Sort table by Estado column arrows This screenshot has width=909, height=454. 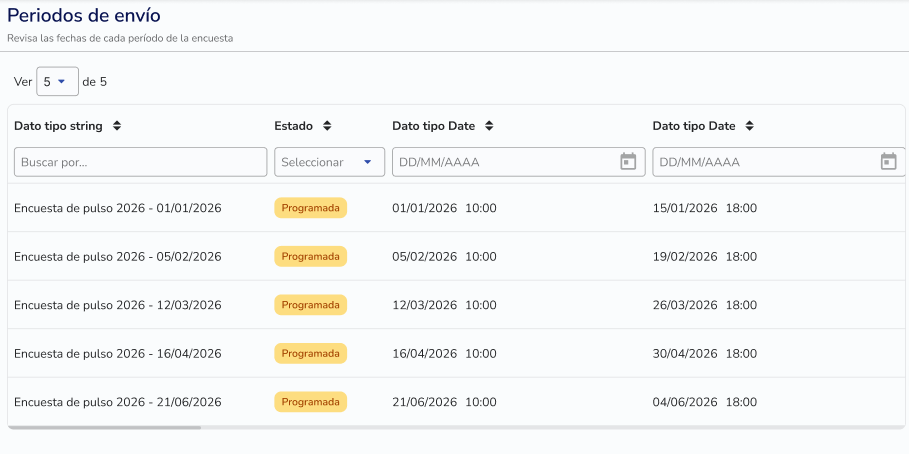coord(327,126)
